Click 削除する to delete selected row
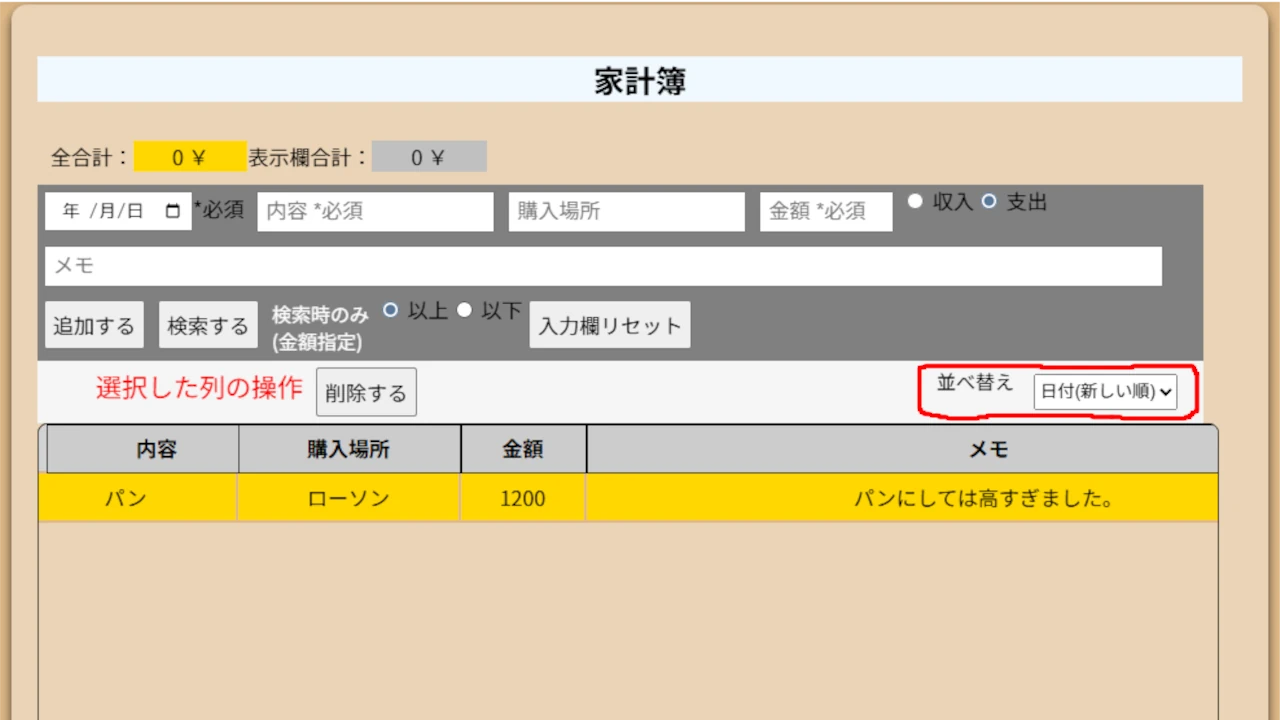The height and width of the screenshot is (720, 1280). (x=366, y=393)
